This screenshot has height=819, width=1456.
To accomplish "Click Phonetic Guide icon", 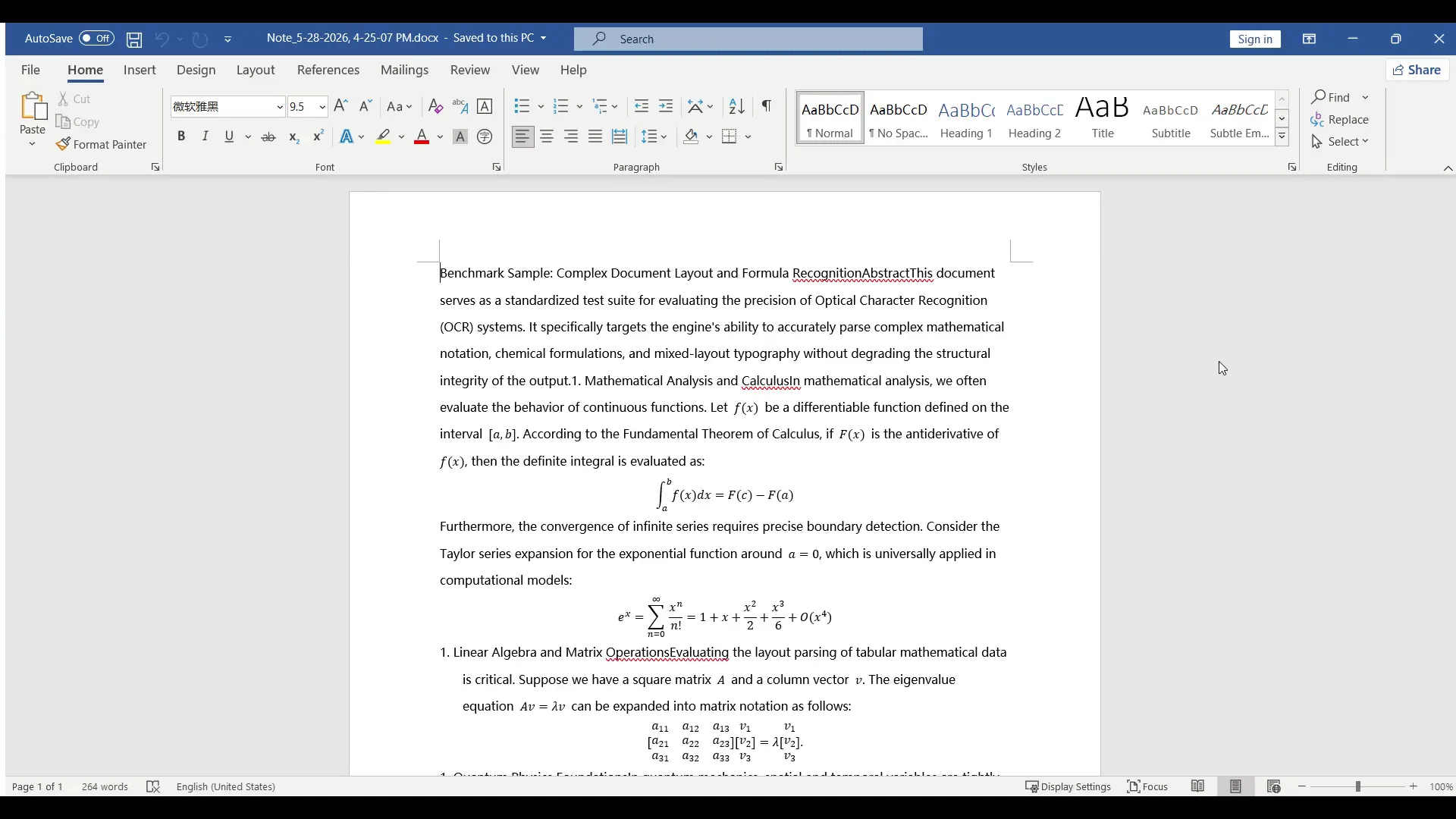I will [460, 106].
